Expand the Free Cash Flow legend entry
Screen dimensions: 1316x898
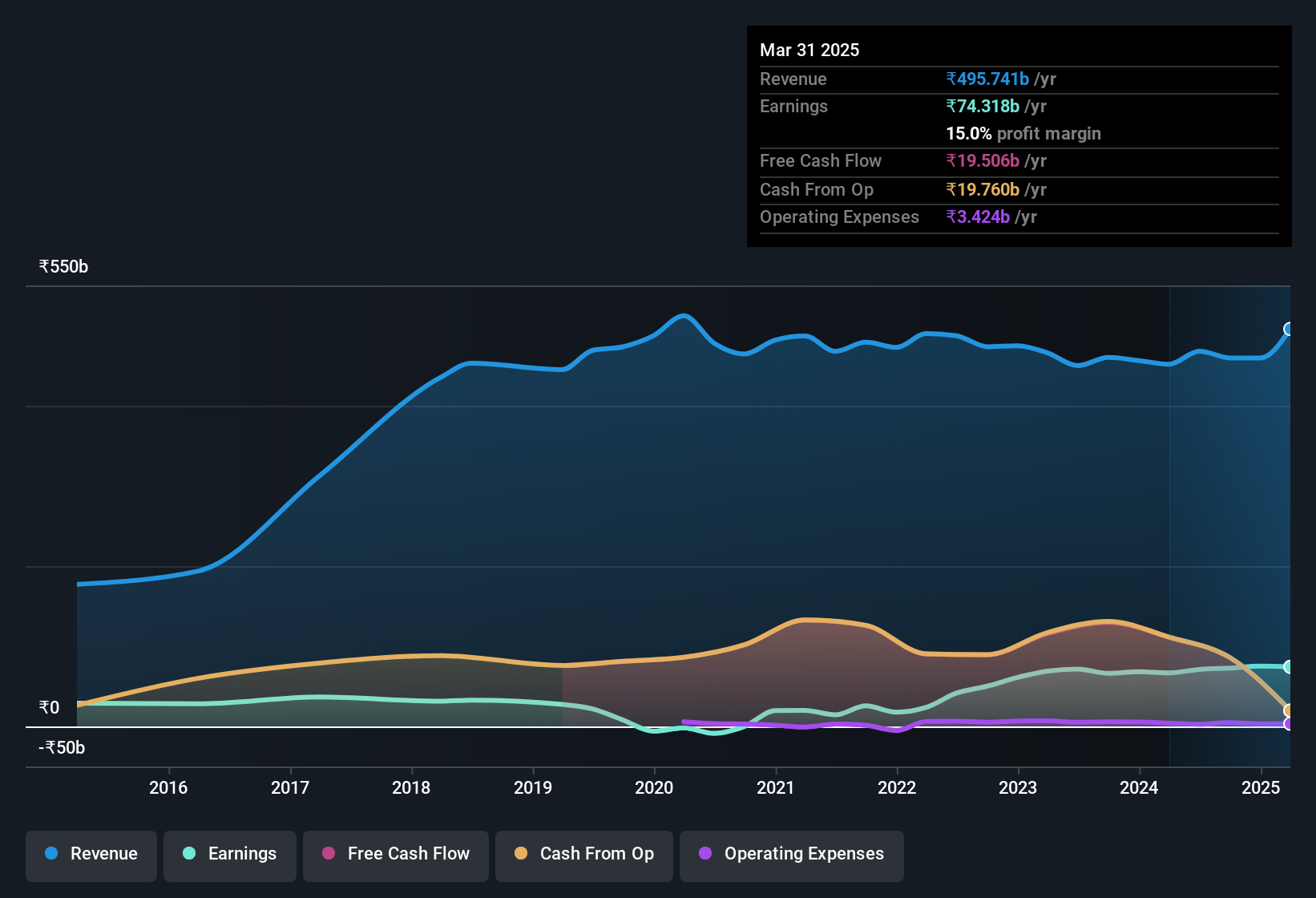tap(395, 854)
